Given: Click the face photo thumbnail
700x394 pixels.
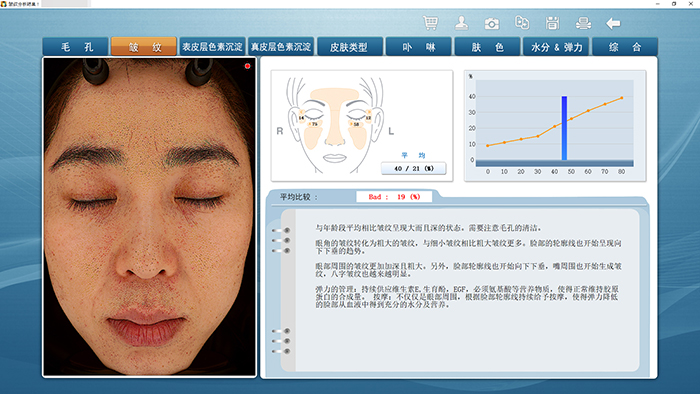Looking at the screenshot, I should tap(150, 217).
